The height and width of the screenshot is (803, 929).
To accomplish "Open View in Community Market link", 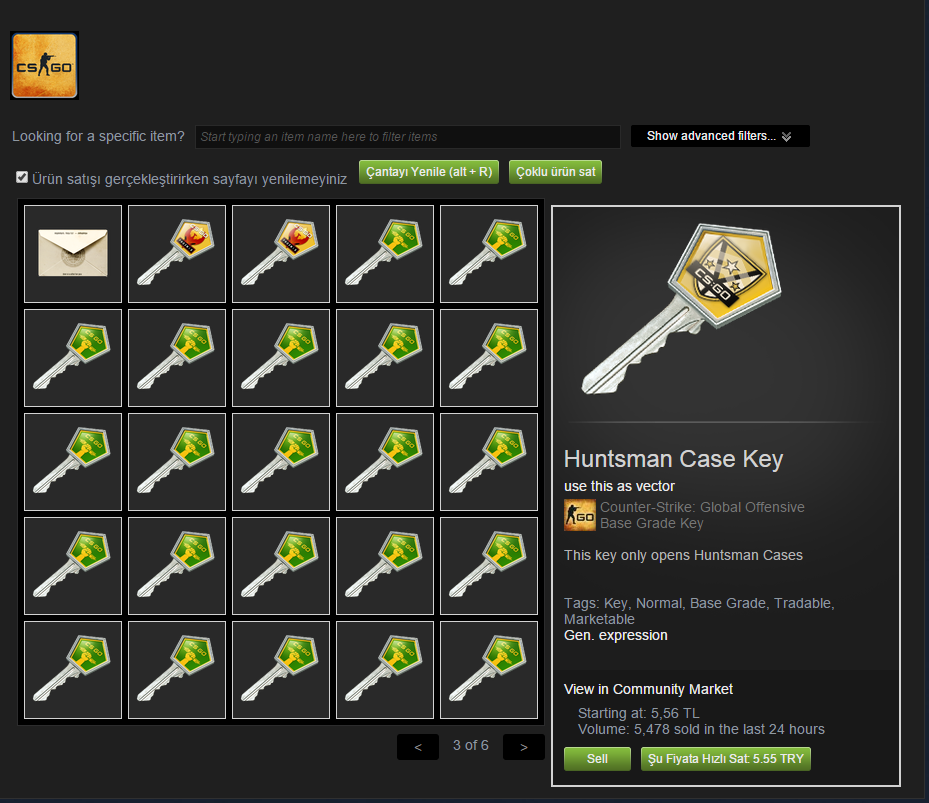I will tap(648, 689).
